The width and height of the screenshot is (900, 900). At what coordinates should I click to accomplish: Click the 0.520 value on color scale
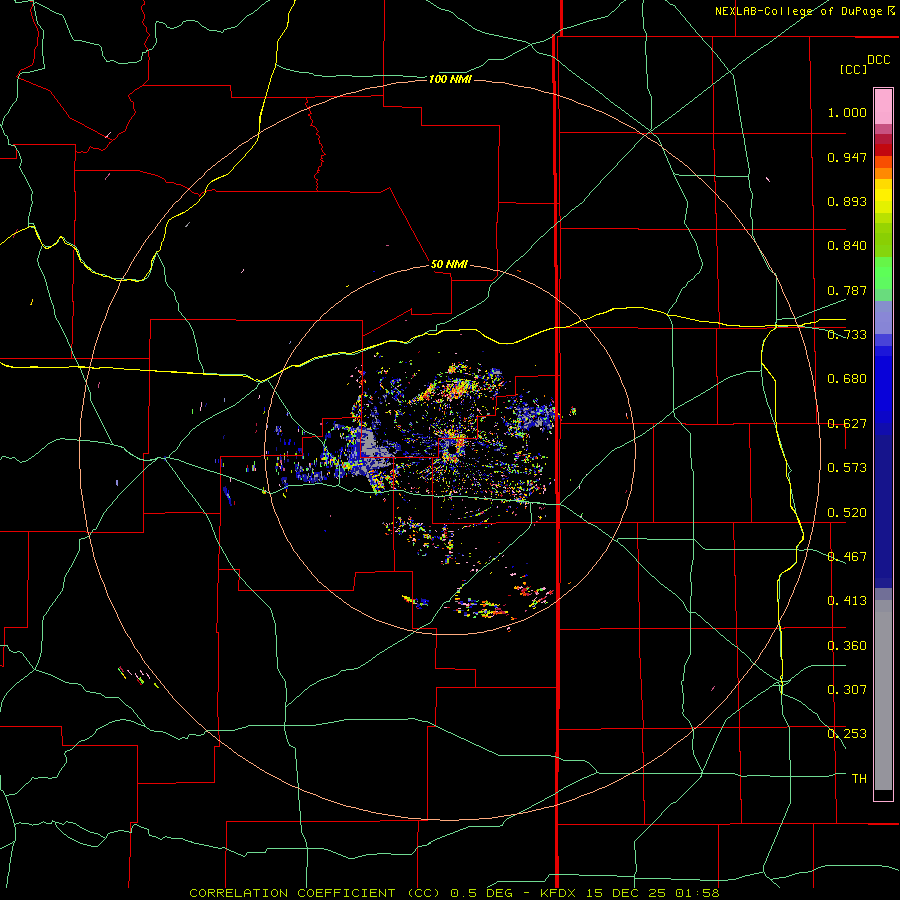point(847,513)
